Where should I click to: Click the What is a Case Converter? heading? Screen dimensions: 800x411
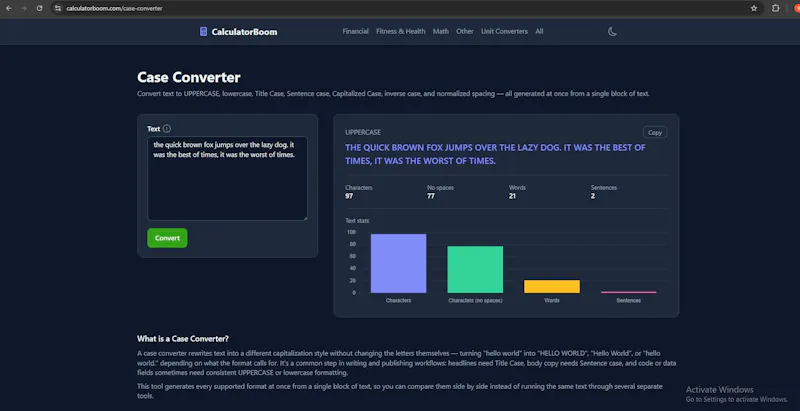point(183,339)
